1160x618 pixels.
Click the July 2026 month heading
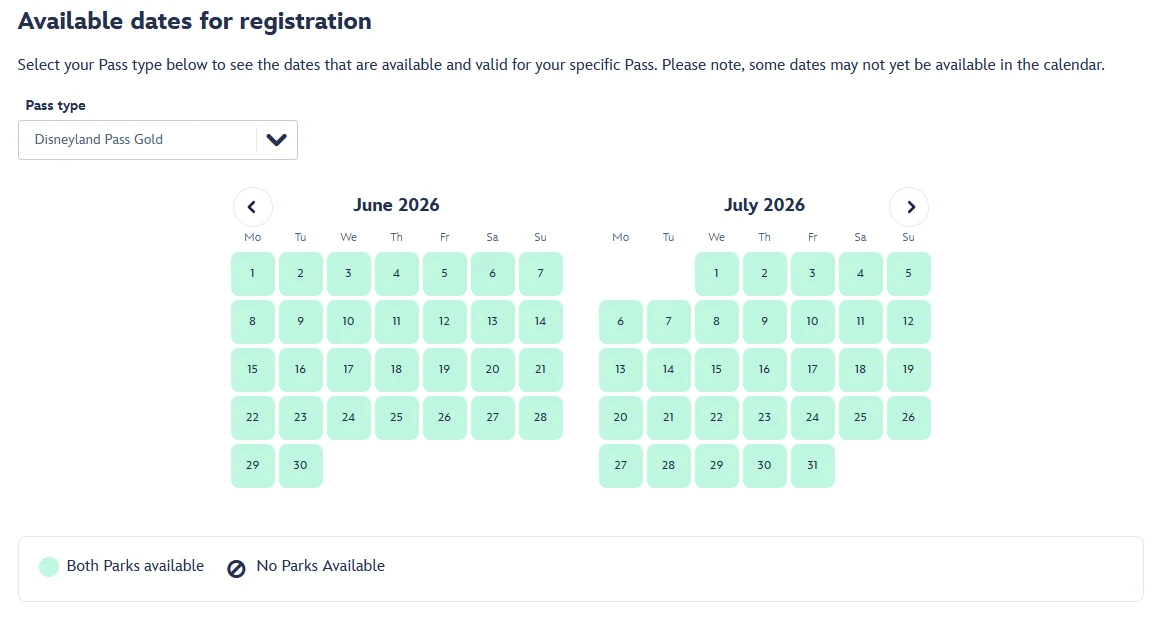point(764,205)
